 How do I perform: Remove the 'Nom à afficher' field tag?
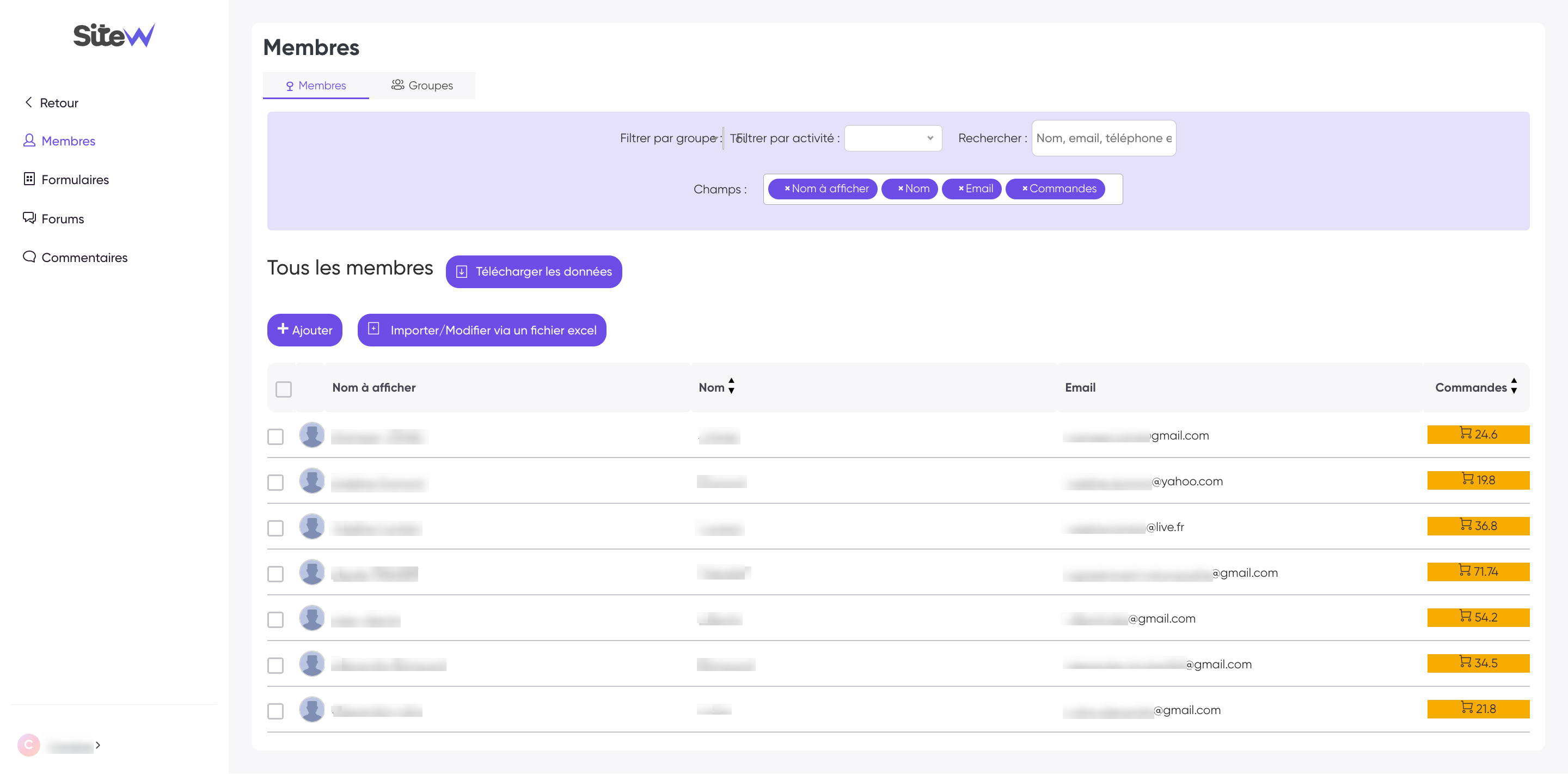click(x=786, y=189)
